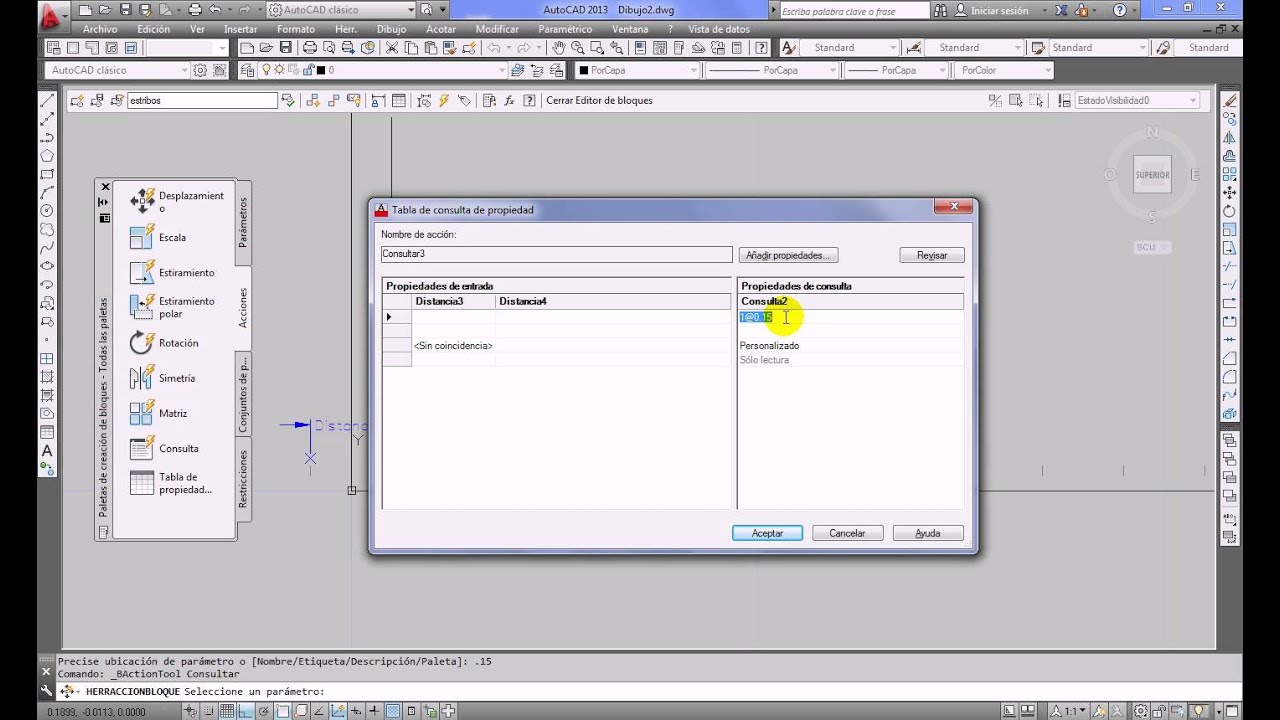This screenshot has height=720, width=1280.
Task: Open the text style Standard dropdown
Action: tap(850, 47)
